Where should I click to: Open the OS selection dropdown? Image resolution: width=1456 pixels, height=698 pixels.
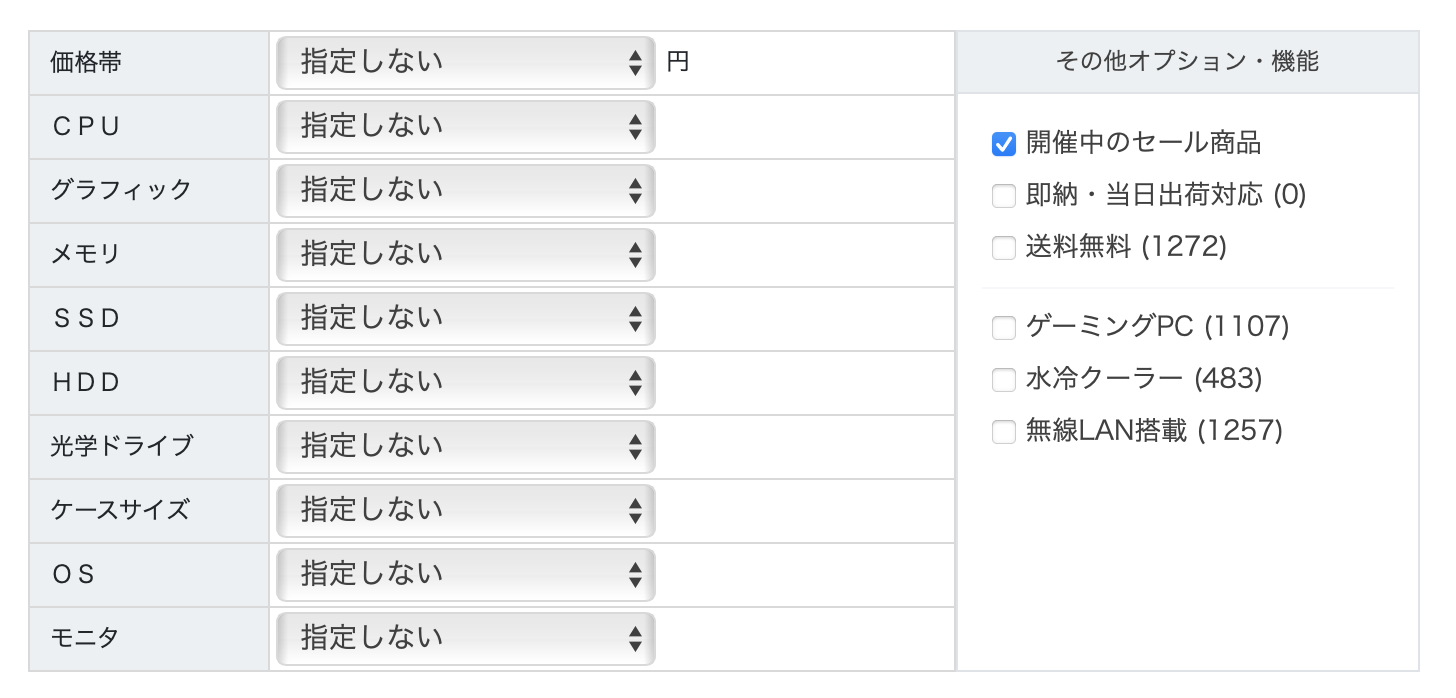point(465,575)
